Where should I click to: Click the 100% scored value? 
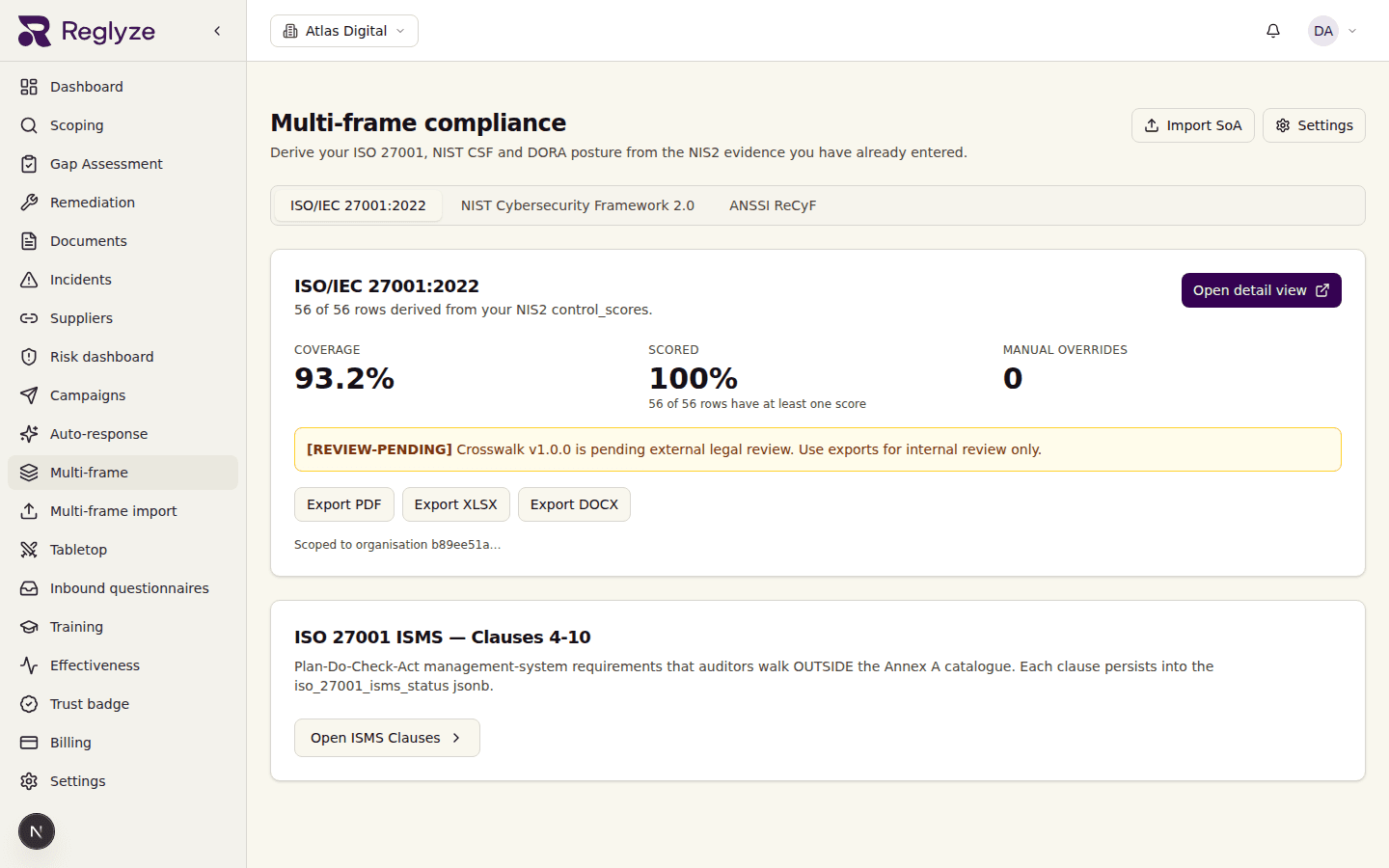pyautogui.click(x=694, y=378)
